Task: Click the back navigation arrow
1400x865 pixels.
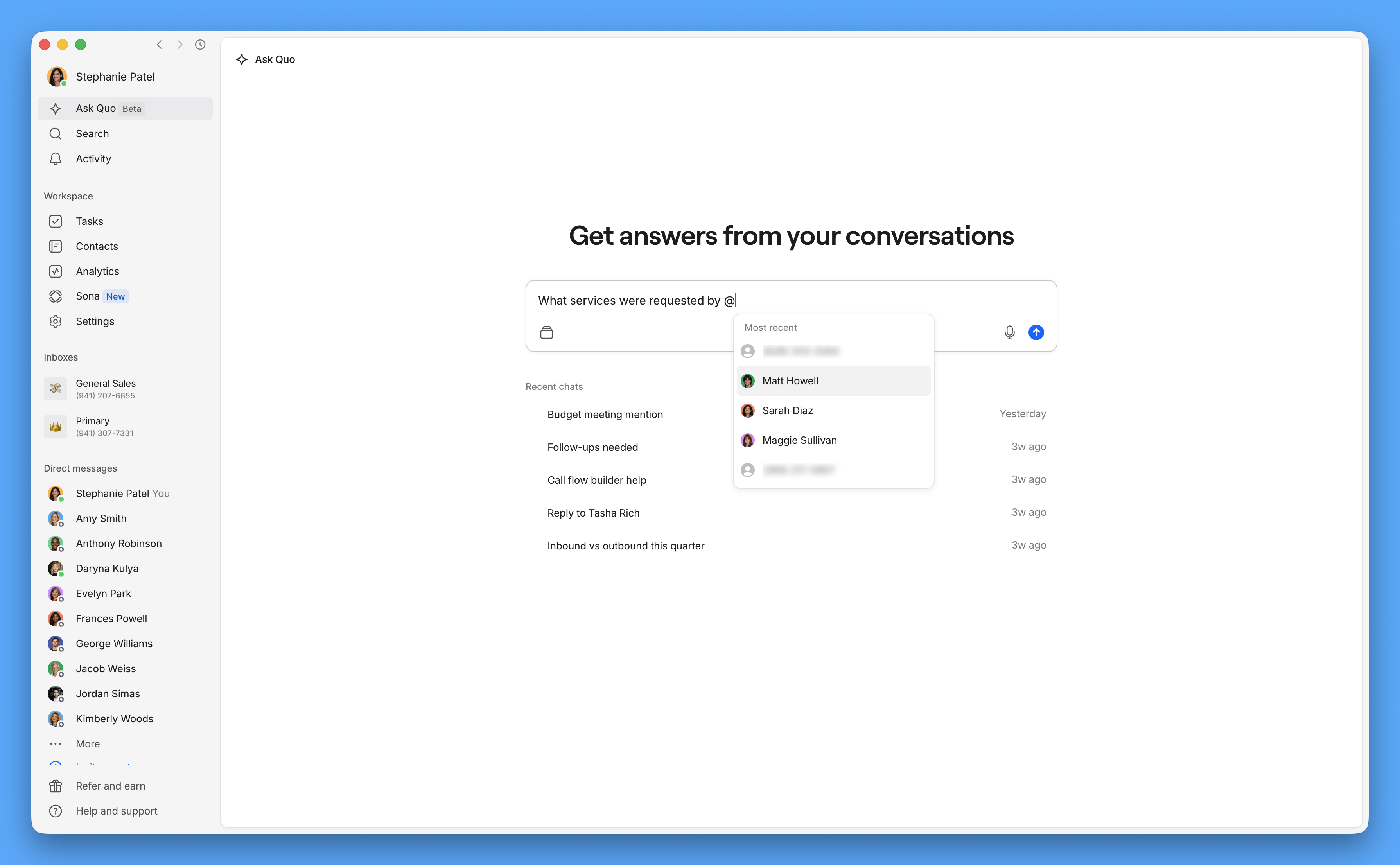Action: [160, 45]
